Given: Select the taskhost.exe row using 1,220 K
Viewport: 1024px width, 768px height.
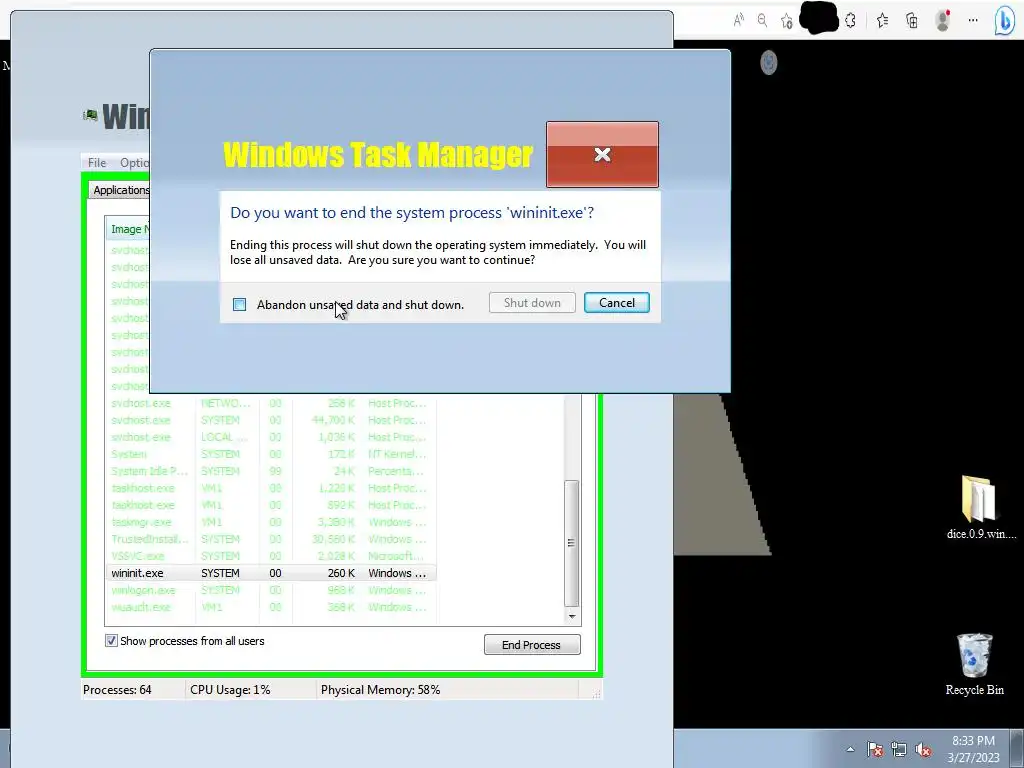Looking at the screenshot, I should 270,488.
